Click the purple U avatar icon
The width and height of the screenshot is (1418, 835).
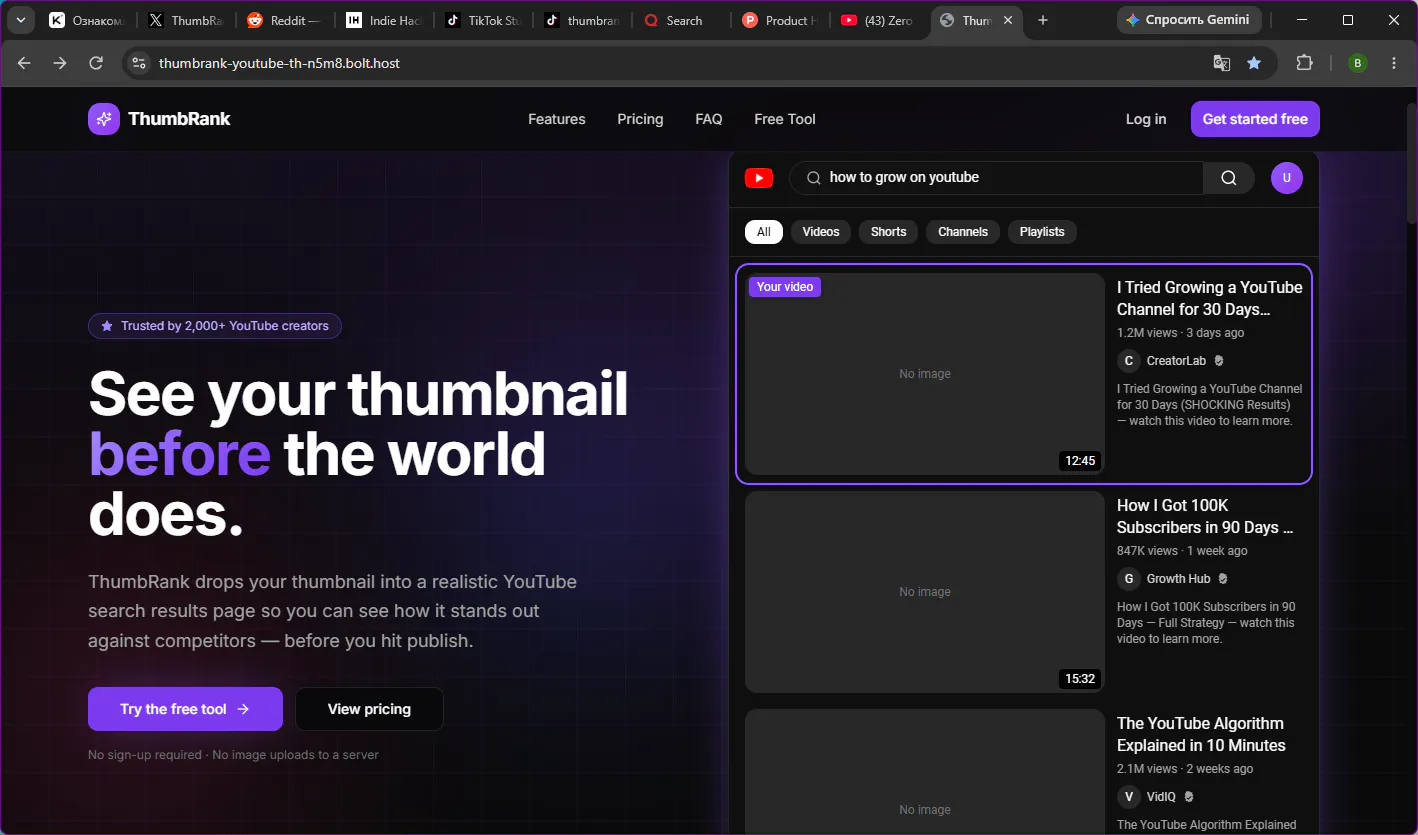[x=1287, y=178]
